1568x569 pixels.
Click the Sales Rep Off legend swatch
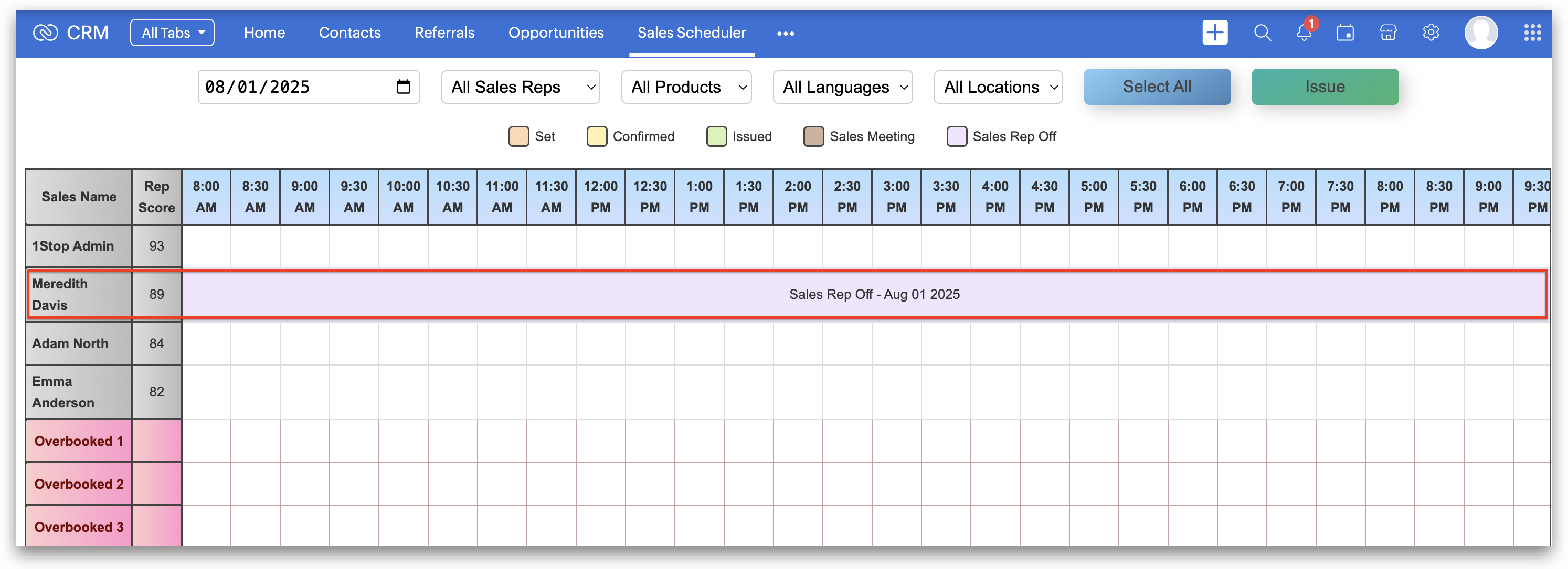(x=956, y=136)
